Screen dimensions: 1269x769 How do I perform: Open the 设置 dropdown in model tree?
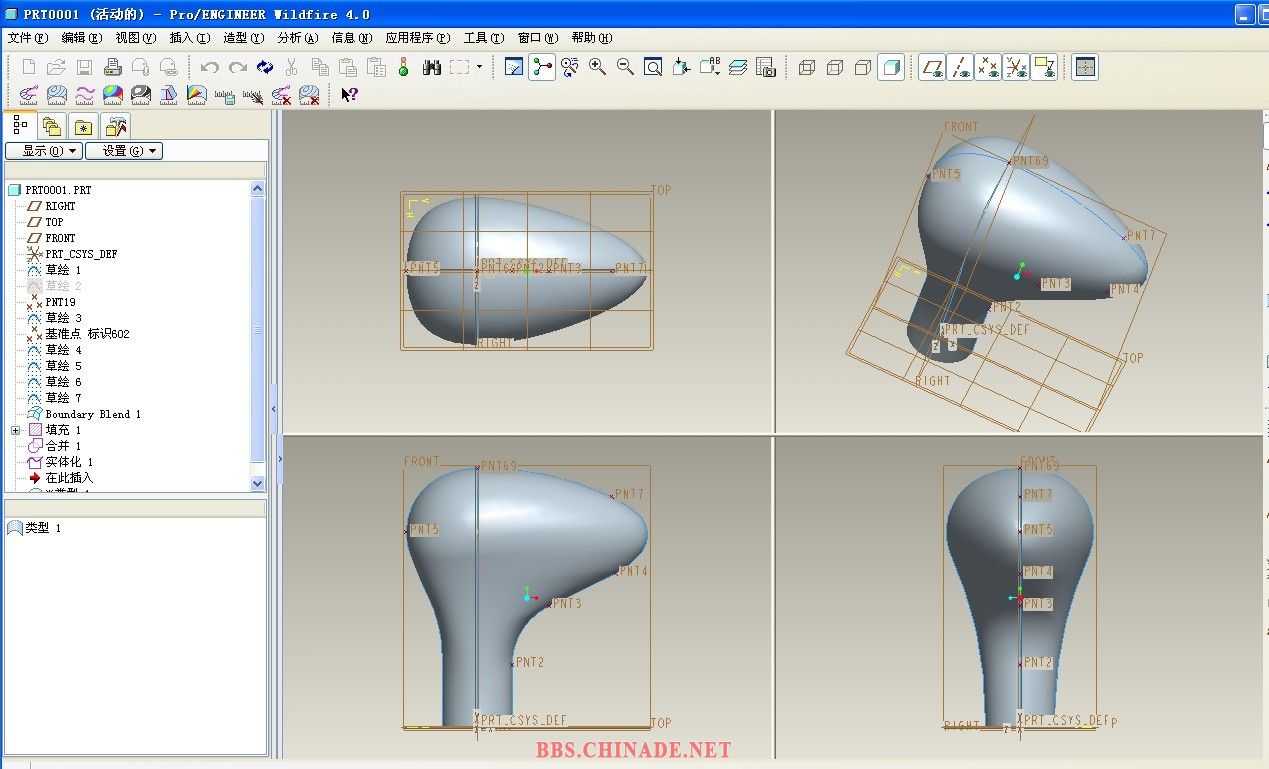click(124, 151)
